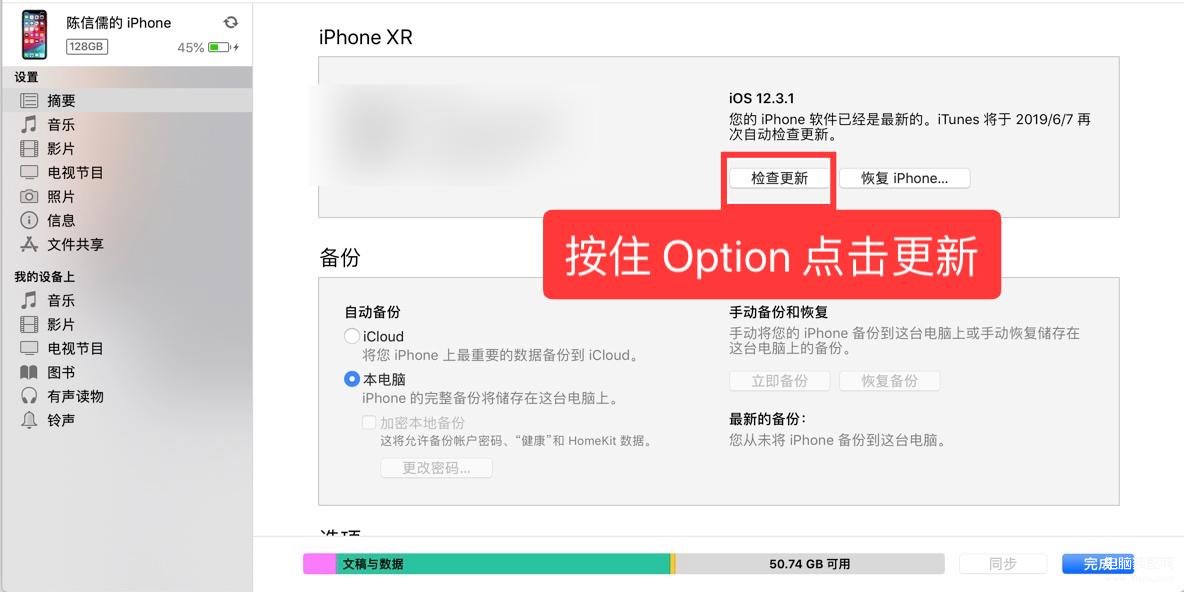Select 音乐 under 设置 section
Image resolution: width=1184 pixels, height=592 pixels.
[x=126, y=125]
